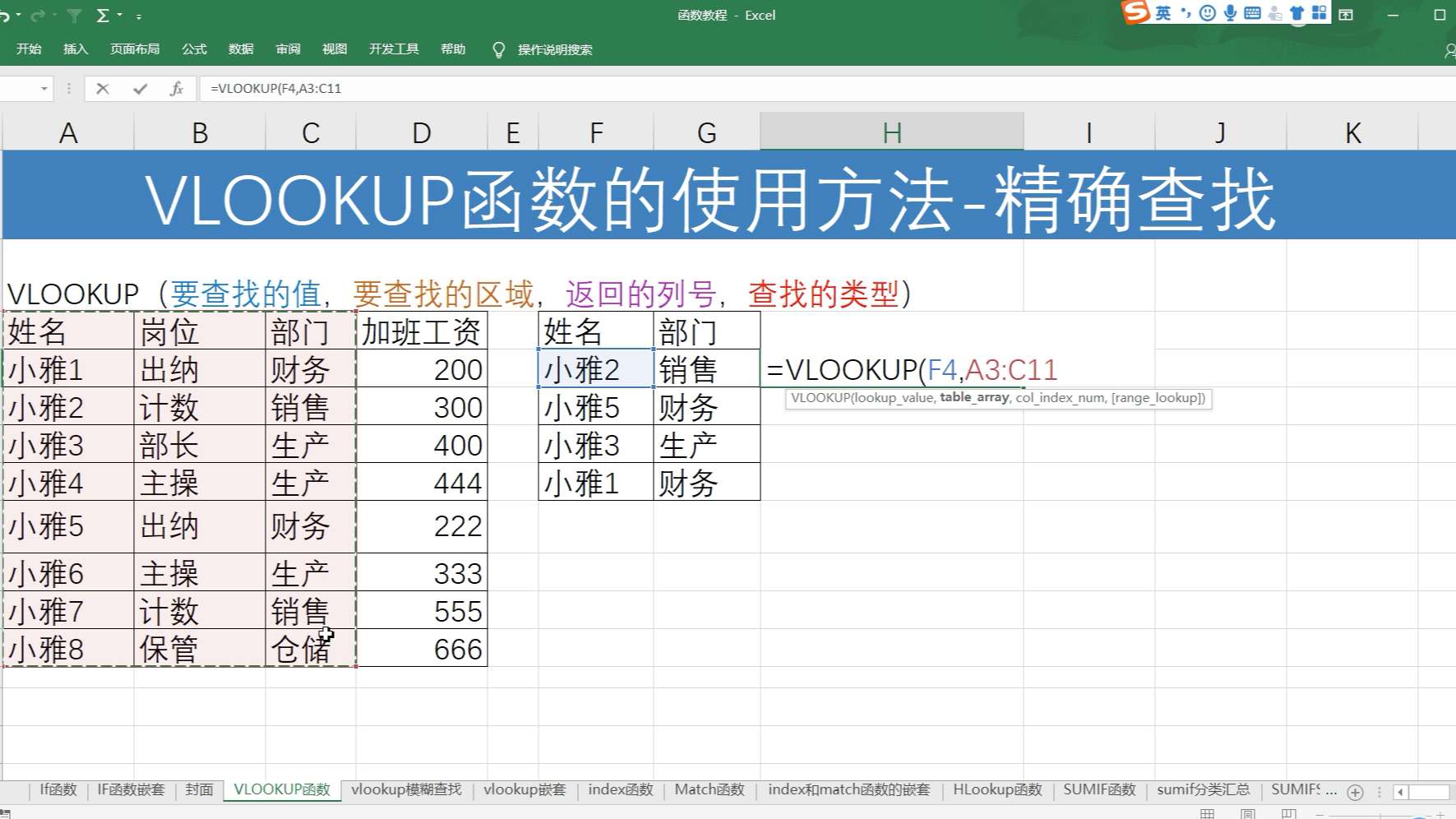Open the 帮助 ribbon tab
Viewport: 1456px width, 819px height.
(453, 49)
